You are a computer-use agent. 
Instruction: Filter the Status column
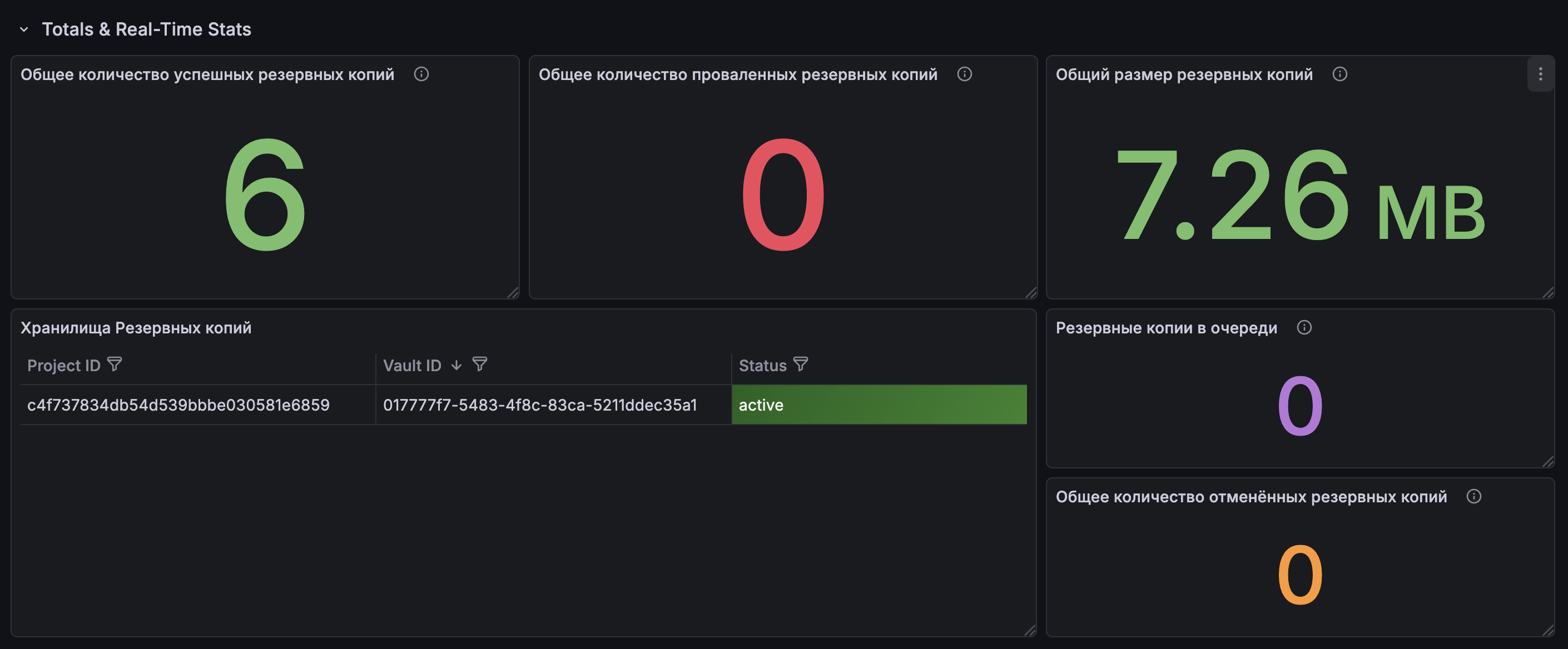801,365
